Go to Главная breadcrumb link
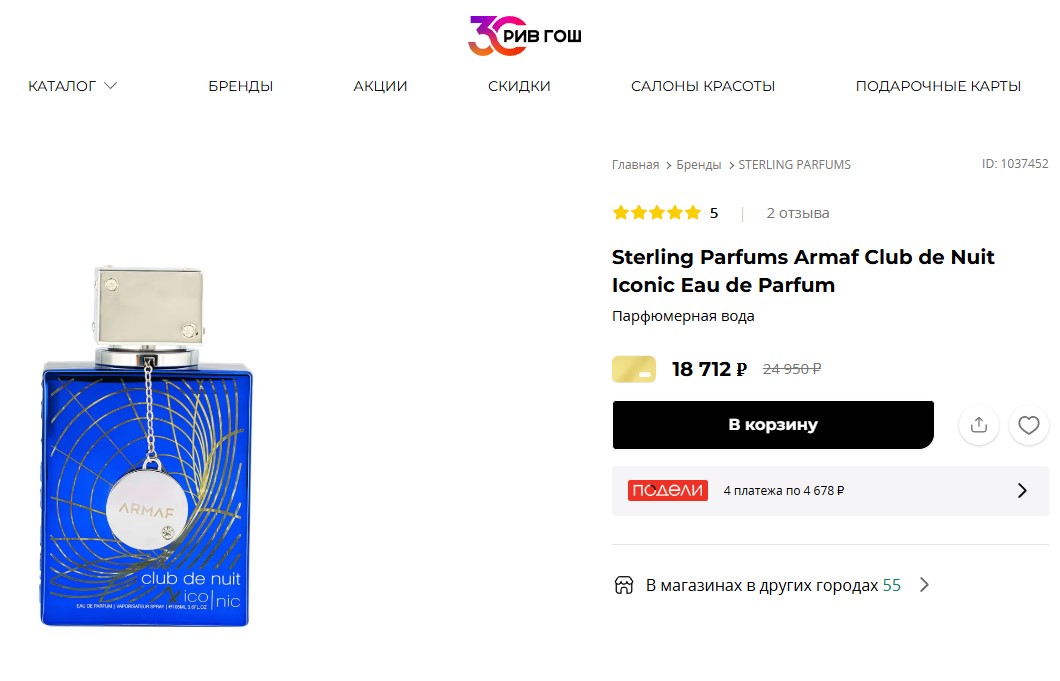The height and width of the screenshot is (681, 1060). click(x=635, y=164)
